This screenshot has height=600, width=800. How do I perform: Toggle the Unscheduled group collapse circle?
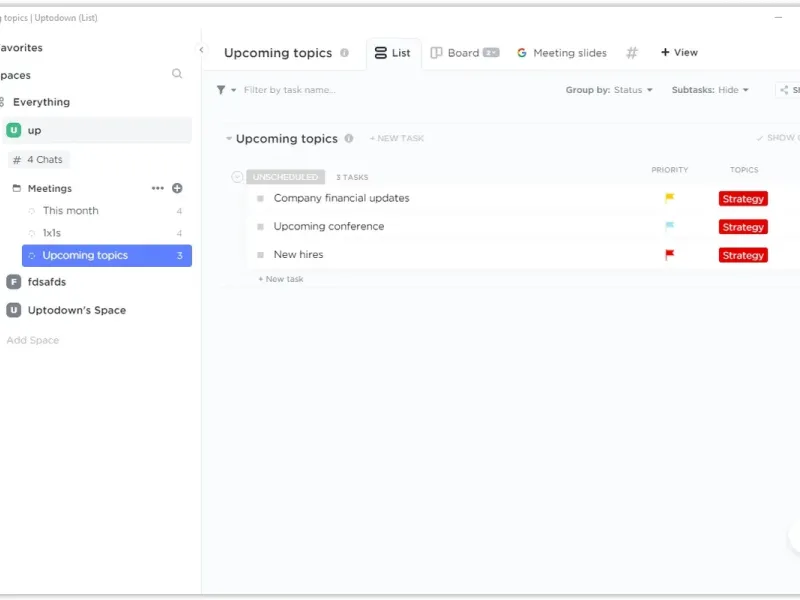tap(237, 177)
